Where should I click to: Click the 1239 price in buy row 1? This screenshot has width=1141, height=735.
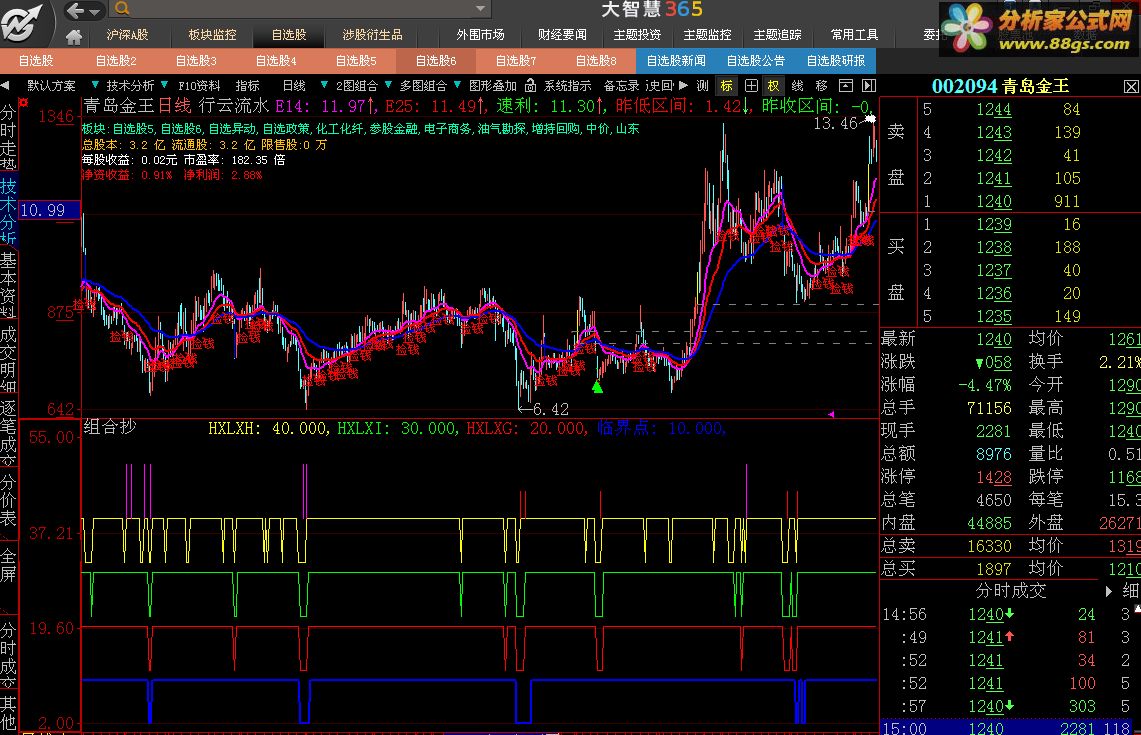(994, 224)
